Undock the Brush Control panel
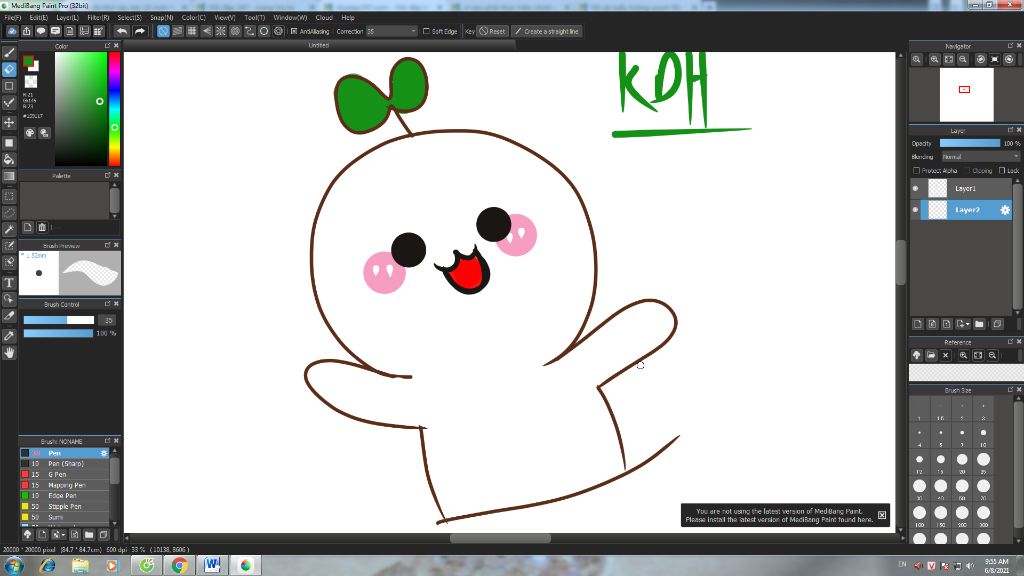 coord(107,304)
